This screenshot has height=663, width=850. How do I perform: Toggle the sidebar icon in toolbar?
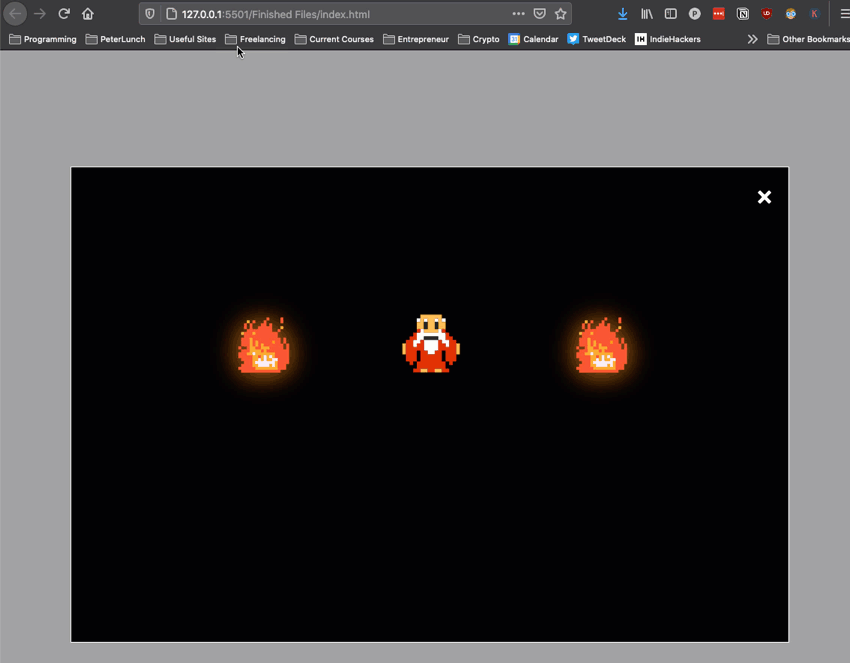(671, 14)
